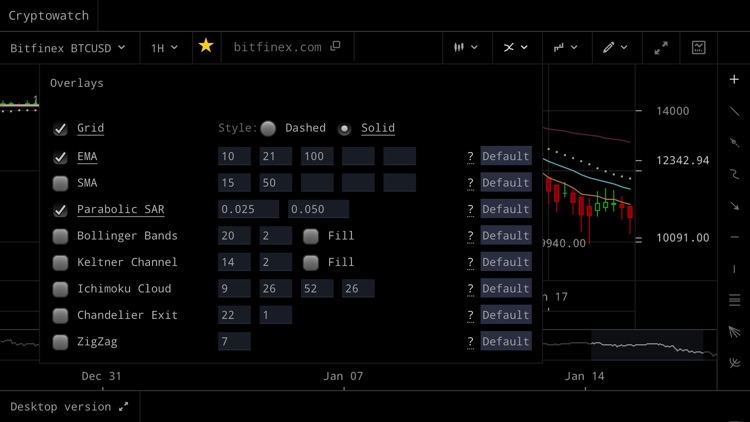The image size is (750, 422).
Task: Click the fullscreen expand arrows icon
Action: (661, 47)
